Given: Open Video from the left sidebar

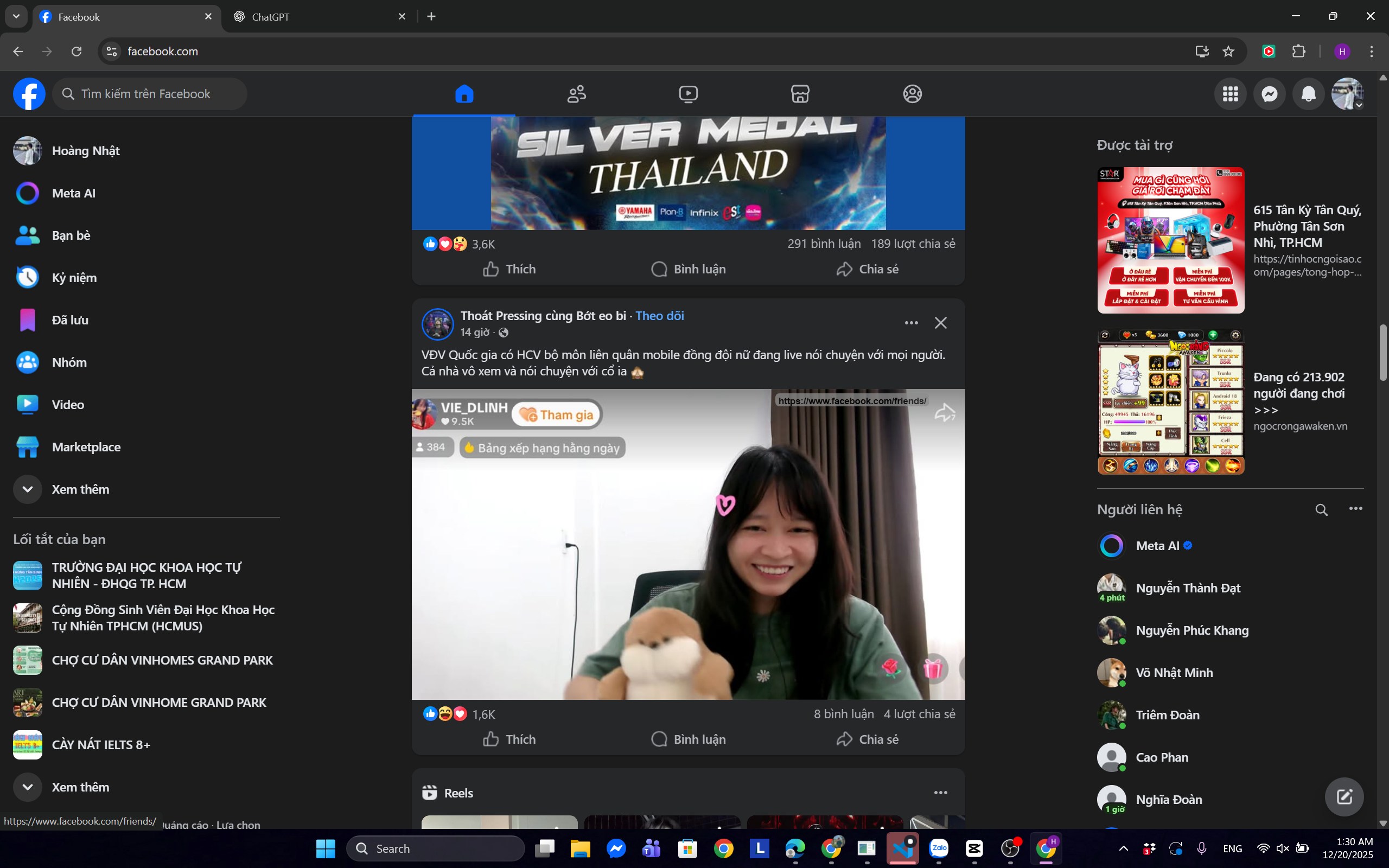Looking at the screenshot, I should pos(68,404).
